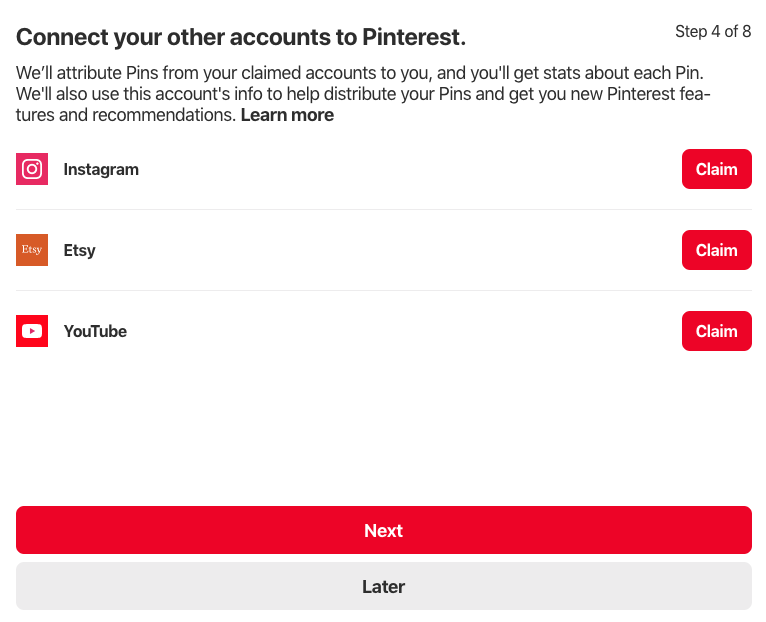
Task: Click the Connect your other accounts heading
Action: coord(241,37)
